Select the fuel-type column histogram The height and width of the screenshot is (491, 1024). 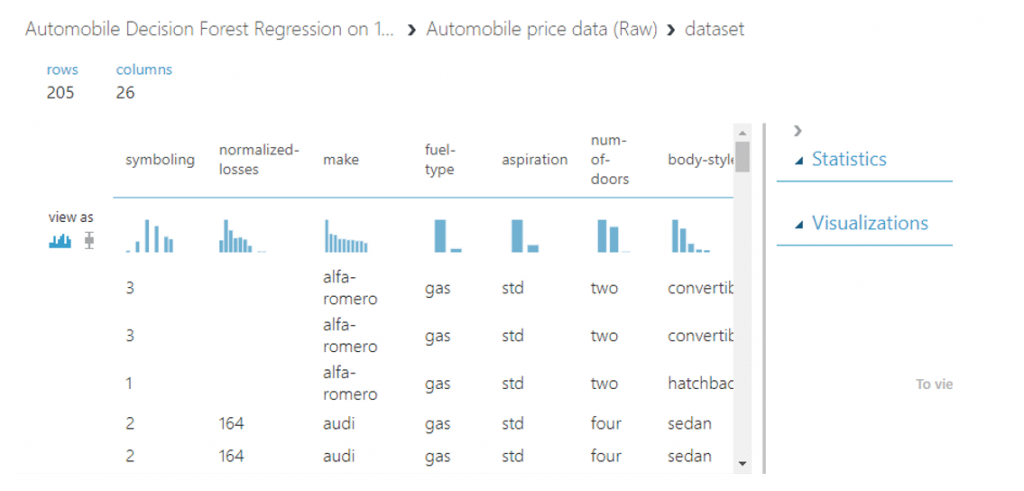pos(447,236)
